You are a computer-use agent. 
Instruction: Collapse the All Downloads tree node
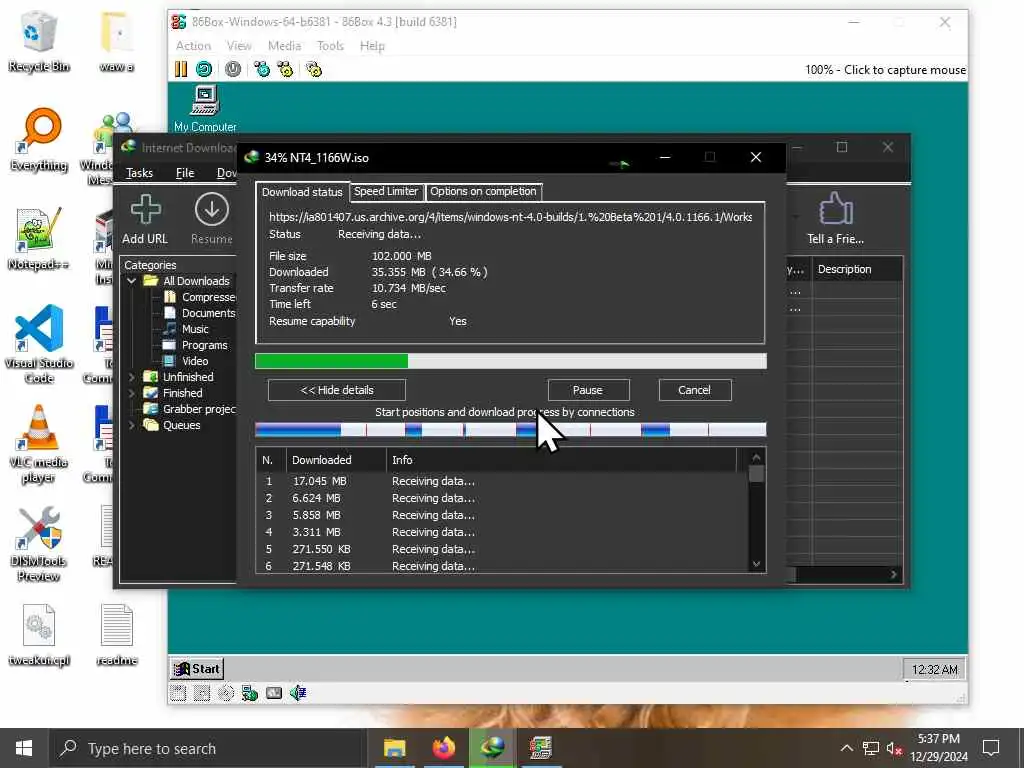click(x=131, y=281)
